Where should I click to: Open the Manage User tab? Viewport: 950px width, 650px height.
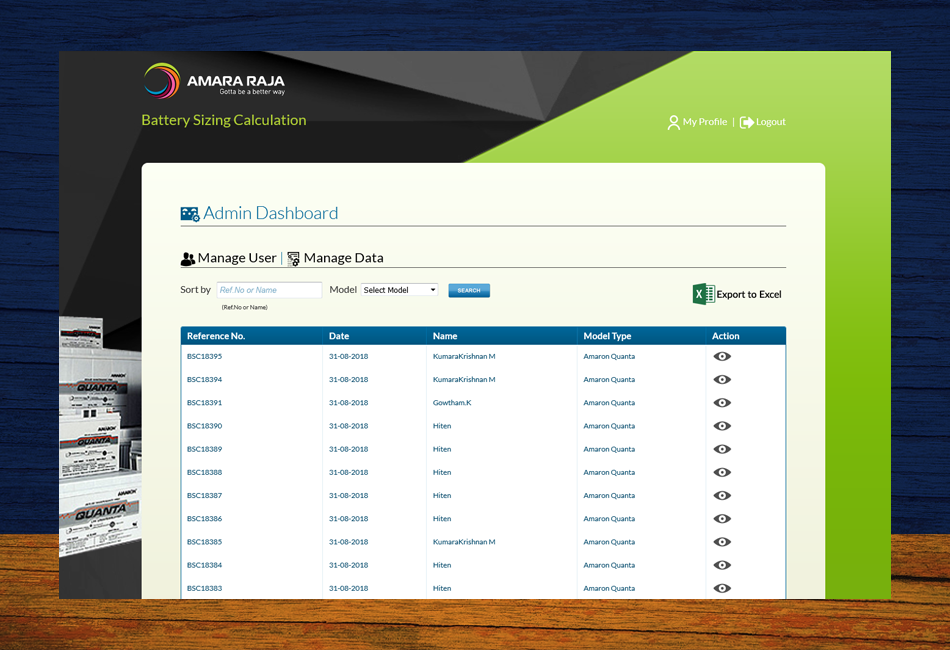pyautogui.click(x=236, y=258)
